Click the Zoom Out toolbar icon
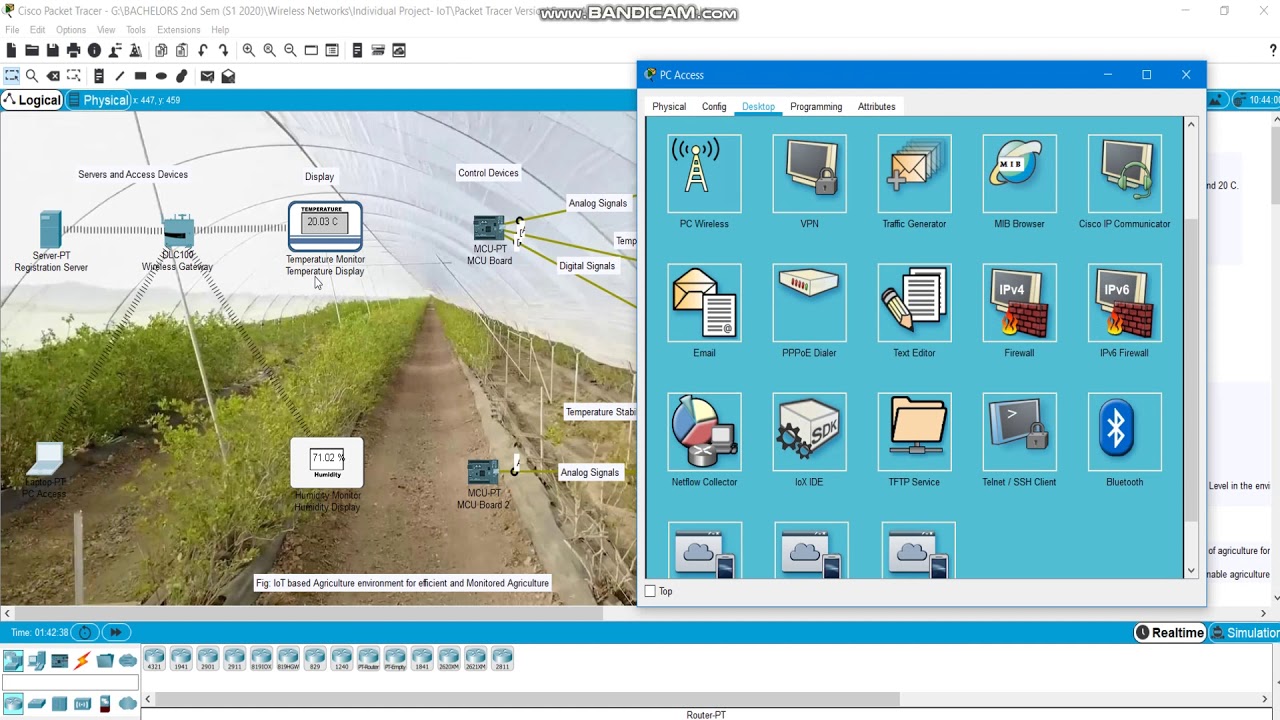This screenshot has width=1280, height=720. [290, 50]
